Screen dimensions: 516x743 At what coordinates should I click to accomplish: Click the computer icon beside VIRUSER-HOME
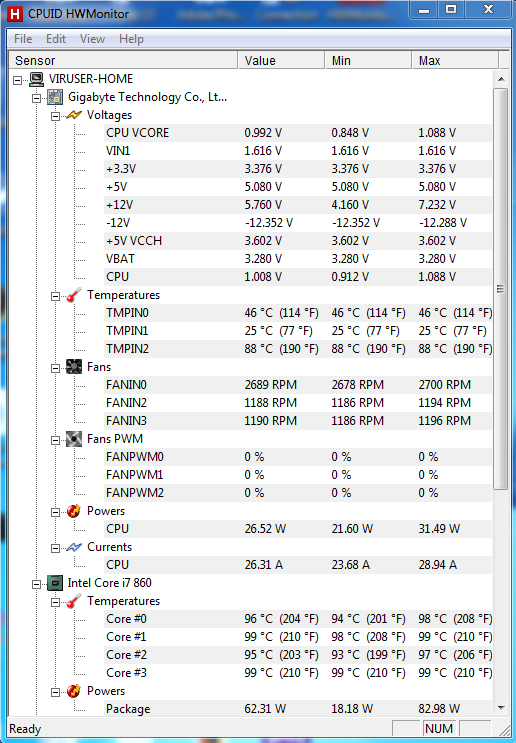(x=36, y=79)
